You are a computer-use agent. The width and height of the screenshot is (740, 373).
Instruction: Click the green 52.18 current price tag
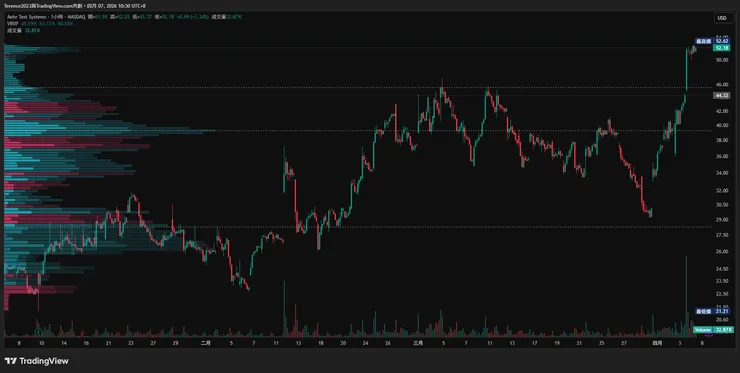point(722,48)
